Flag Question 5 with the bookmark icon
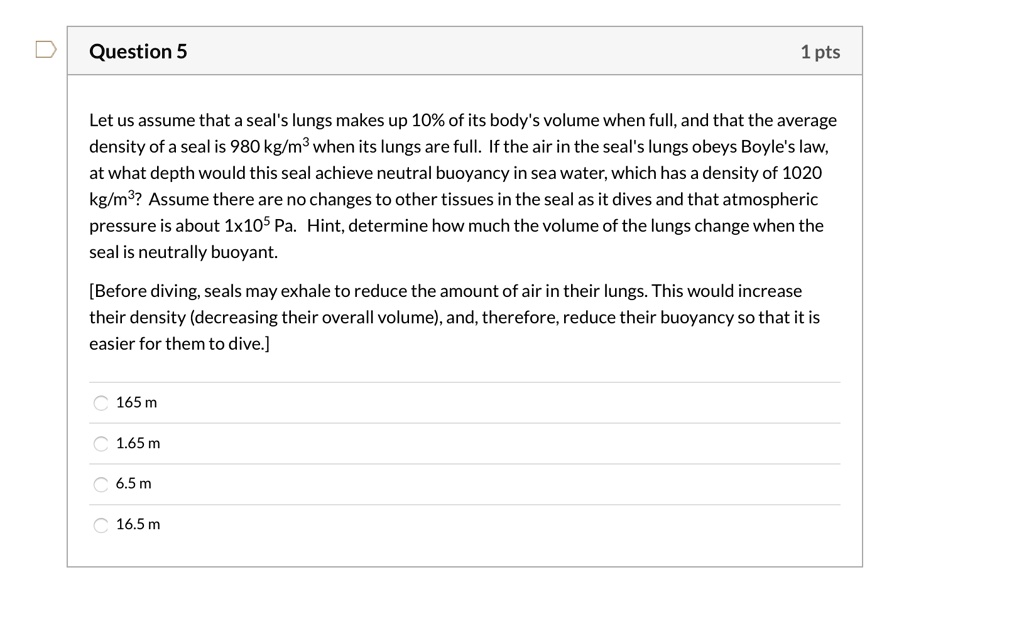This screenshot has width=1024, height=619. (x=46, y=50)
